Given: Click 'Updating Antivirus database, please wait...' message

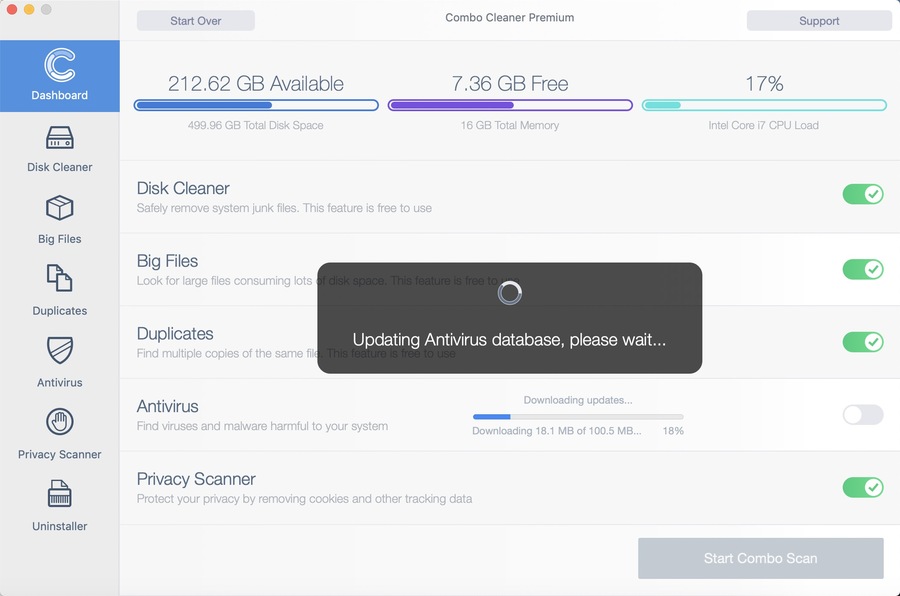Looking at the screenshot, I should pyautogui.click(x=510, y=339).
